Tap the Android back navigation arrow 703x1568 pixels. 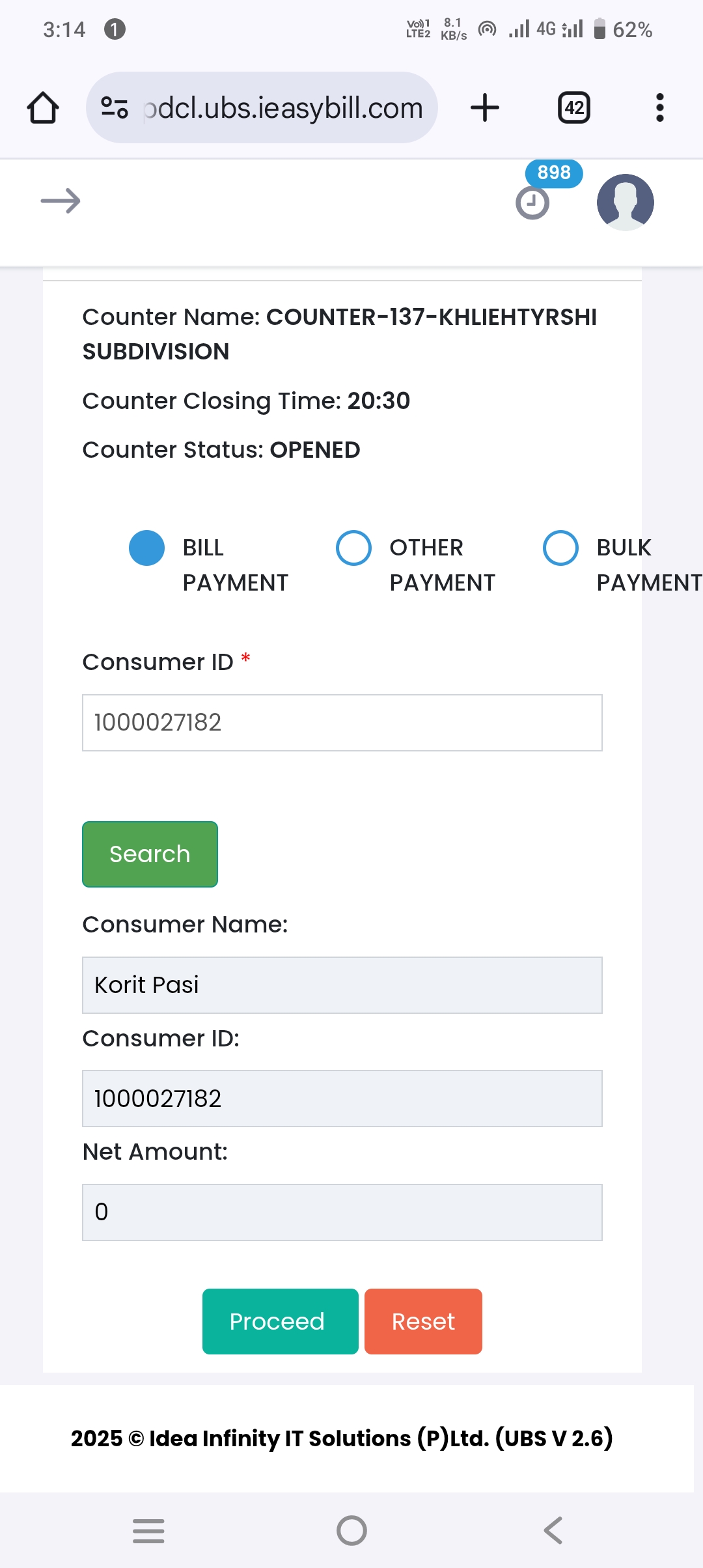tap(553, 1530)
